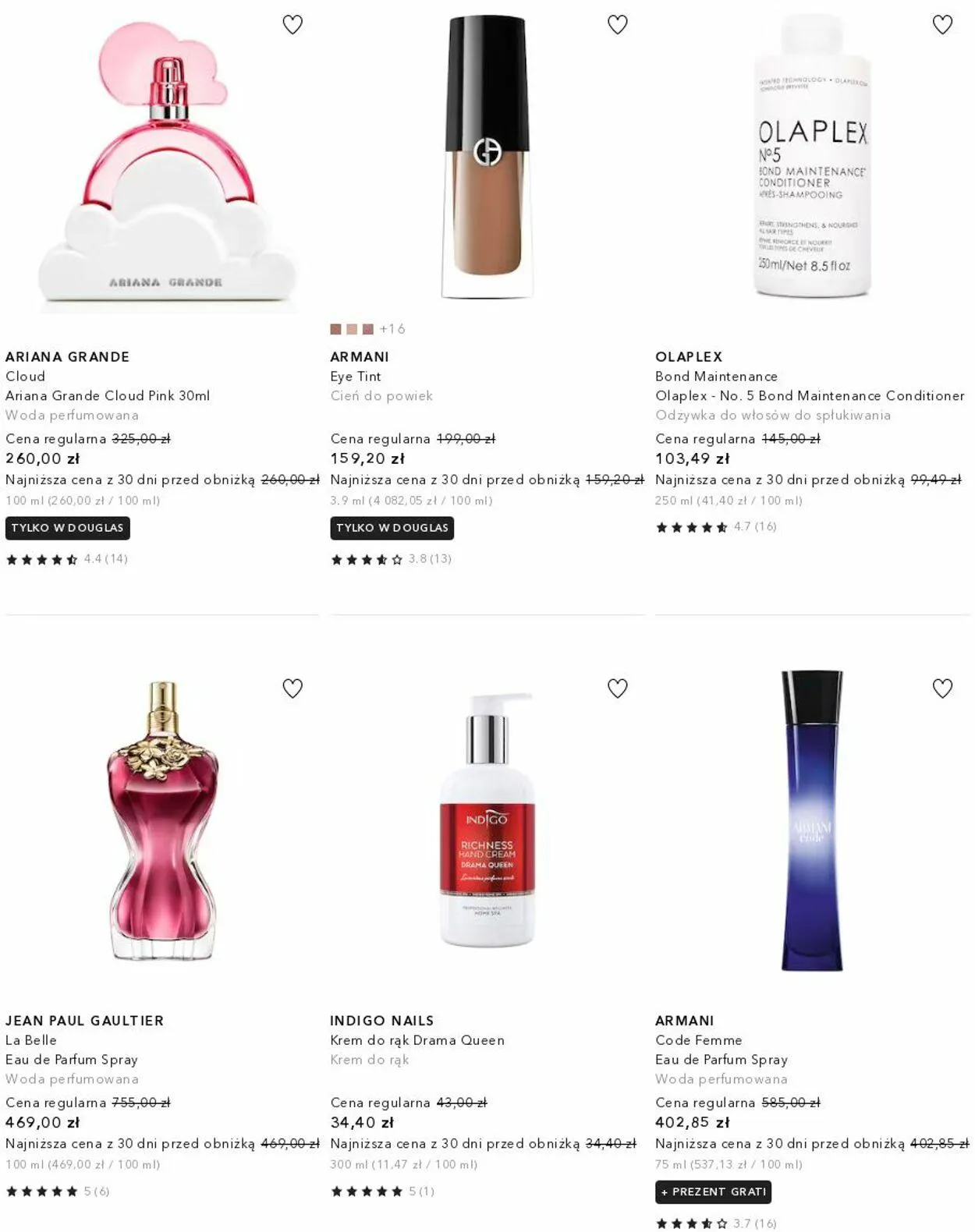Favorite the Armani Eye Tint heart
The image size is (975, 1232).
tap(618, 25)
